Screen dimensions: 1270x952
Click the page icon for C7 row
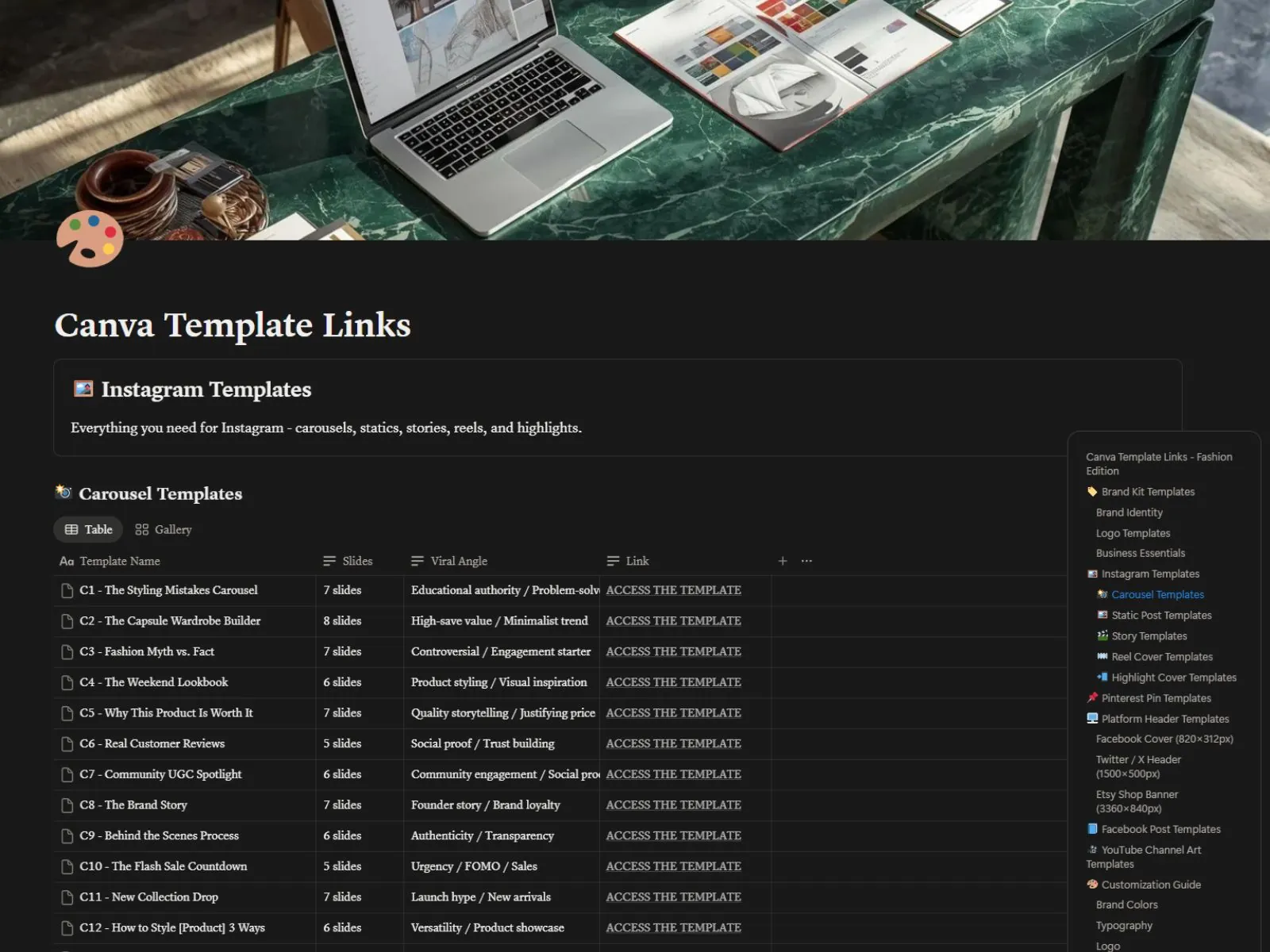(67, 774)
